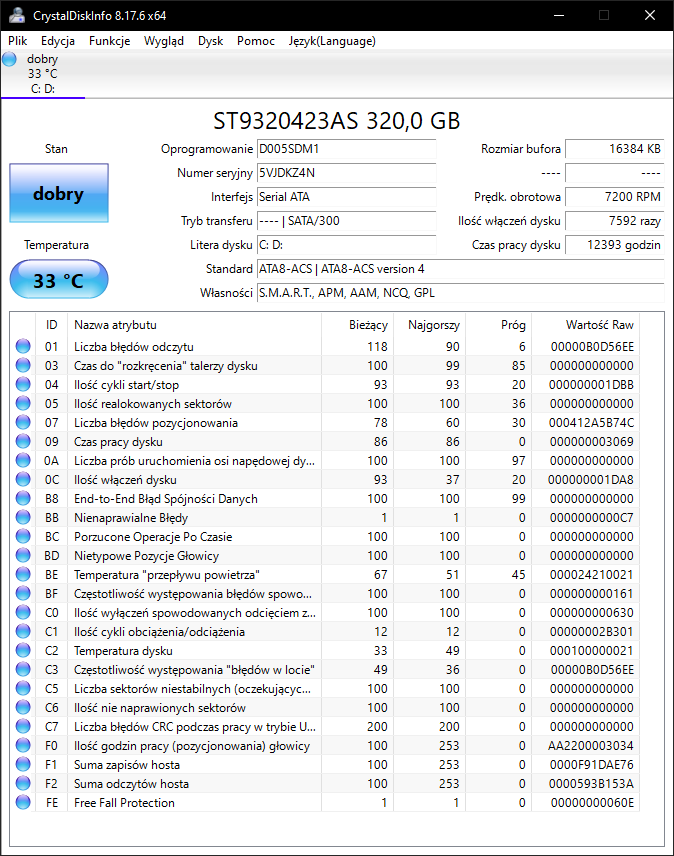Click the status orb for attribute 0C
Screen dimensions: 674x856
(23, 479)
